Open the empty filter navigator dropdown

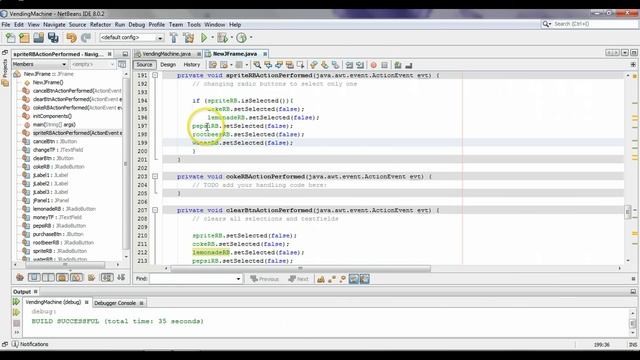click(x=93, y=64)
